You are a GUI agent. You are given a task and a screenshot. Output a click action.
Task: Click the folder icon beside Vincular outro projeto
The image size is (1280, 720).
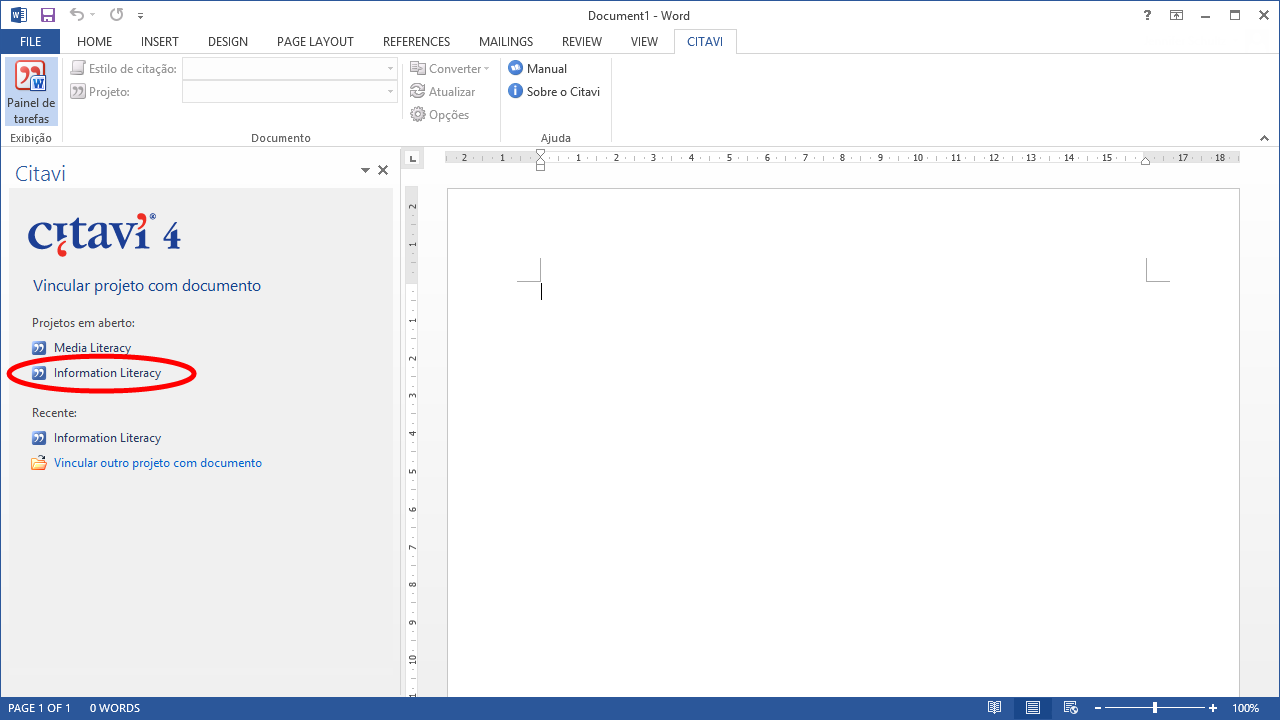tap(39, 463)
